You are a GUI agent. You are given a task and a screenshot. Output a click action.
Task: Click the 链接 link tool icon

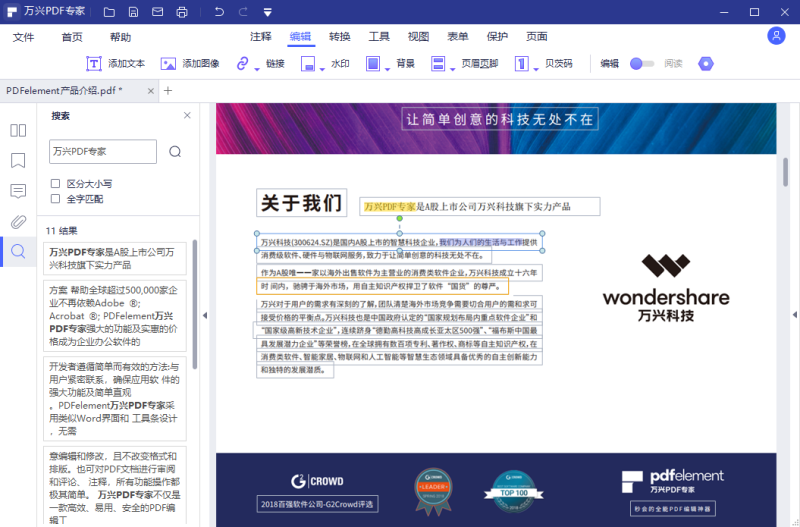(242, 63)
